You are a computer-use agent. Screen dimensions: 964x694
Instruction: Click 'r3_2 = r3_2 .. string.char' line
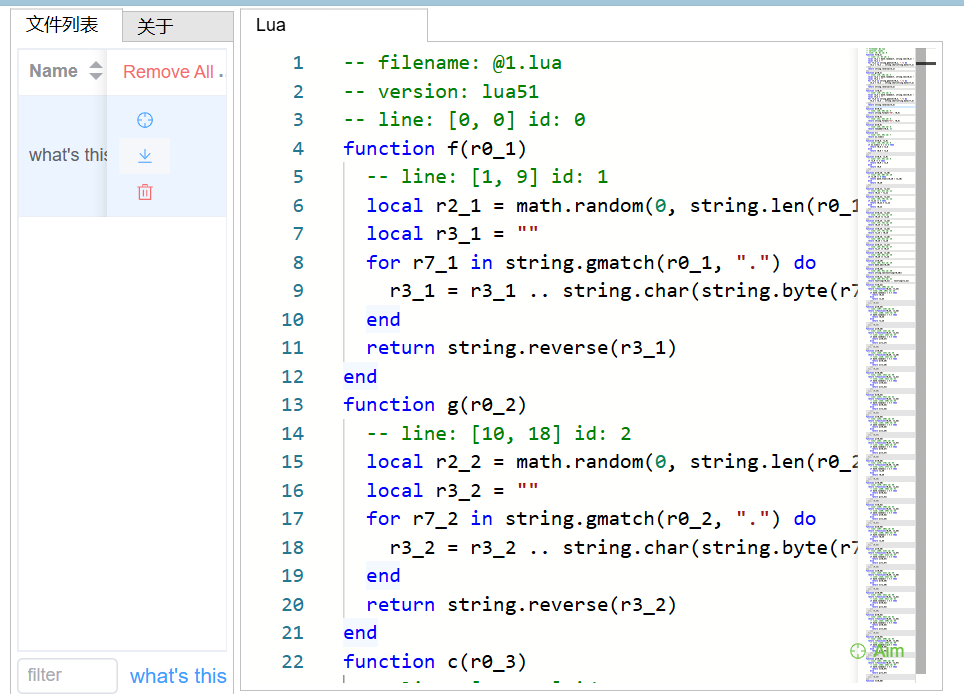tap(623, 548)
